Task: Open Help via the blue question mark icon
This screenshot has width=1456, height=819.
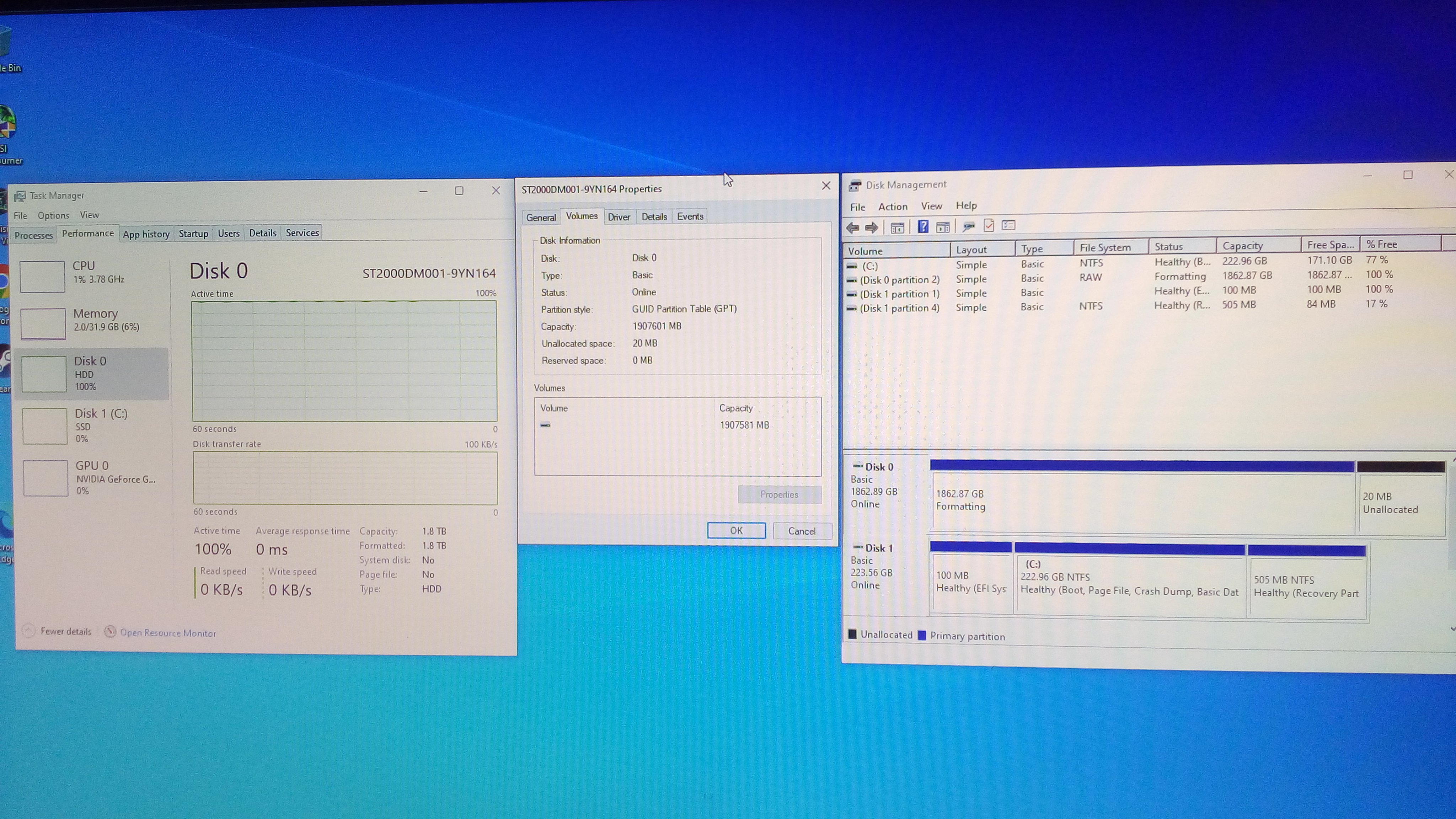Action: 922,227
